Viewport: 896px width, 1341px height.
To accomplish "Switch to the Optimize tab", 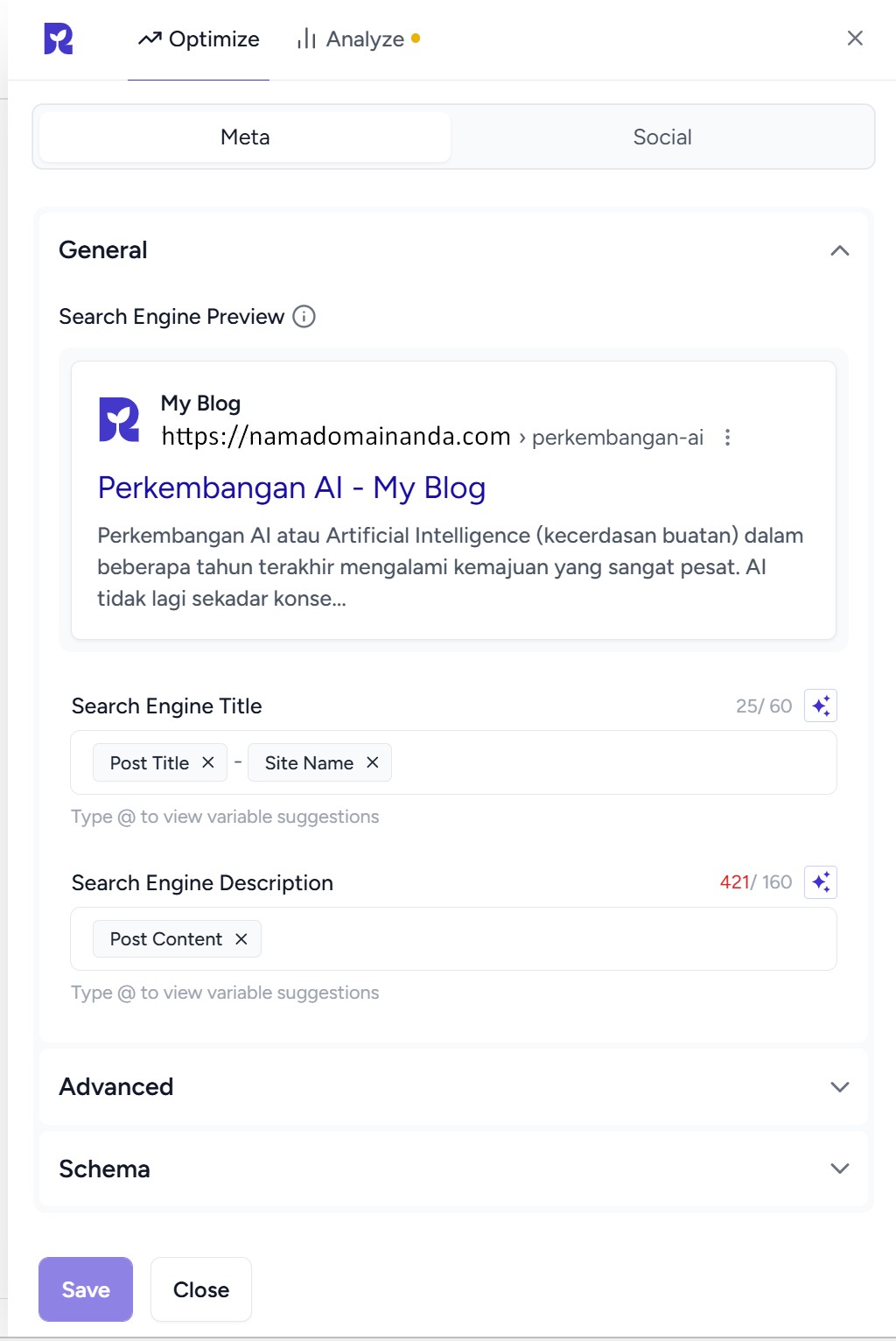I will [199, 39].
